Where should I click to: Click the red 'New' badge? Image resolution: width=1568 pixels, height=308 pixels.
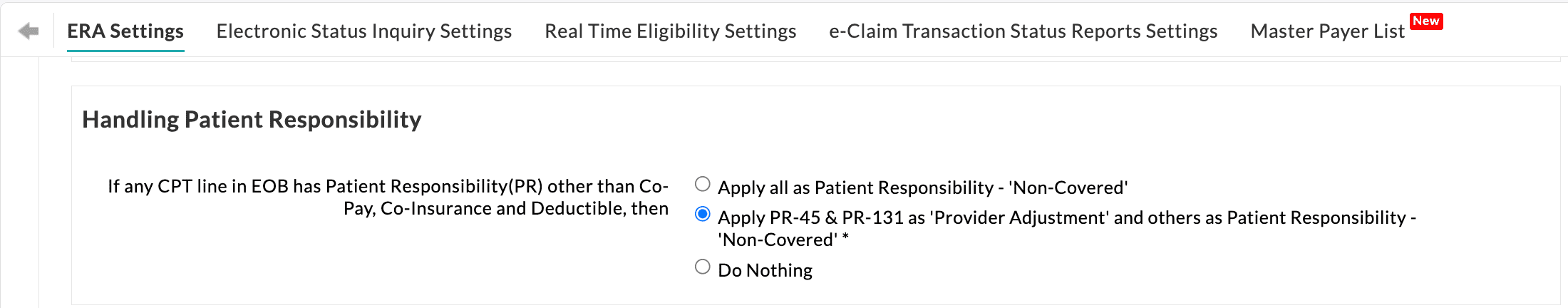point(1425,21)
